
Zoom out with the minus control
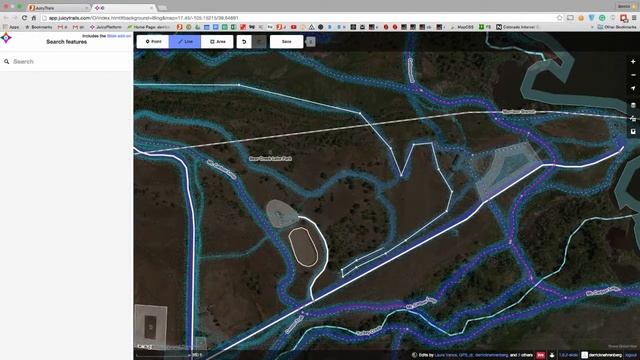[x=633, y=75]
